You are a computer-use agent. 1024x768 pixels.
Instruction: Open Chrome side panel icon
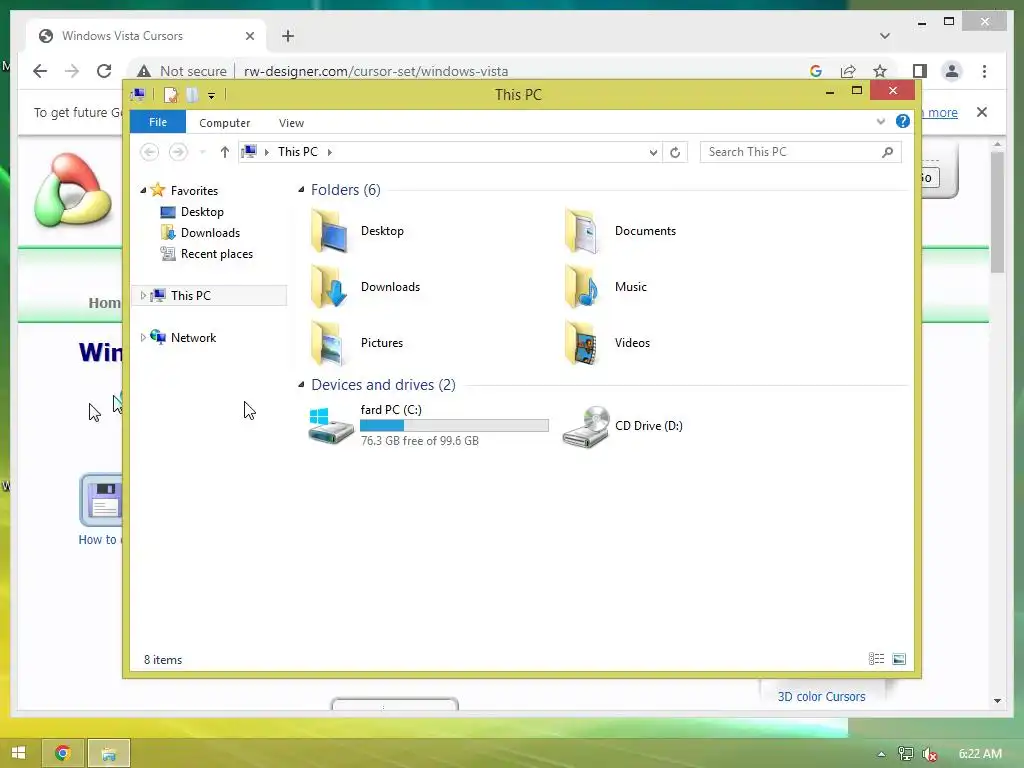920,71
